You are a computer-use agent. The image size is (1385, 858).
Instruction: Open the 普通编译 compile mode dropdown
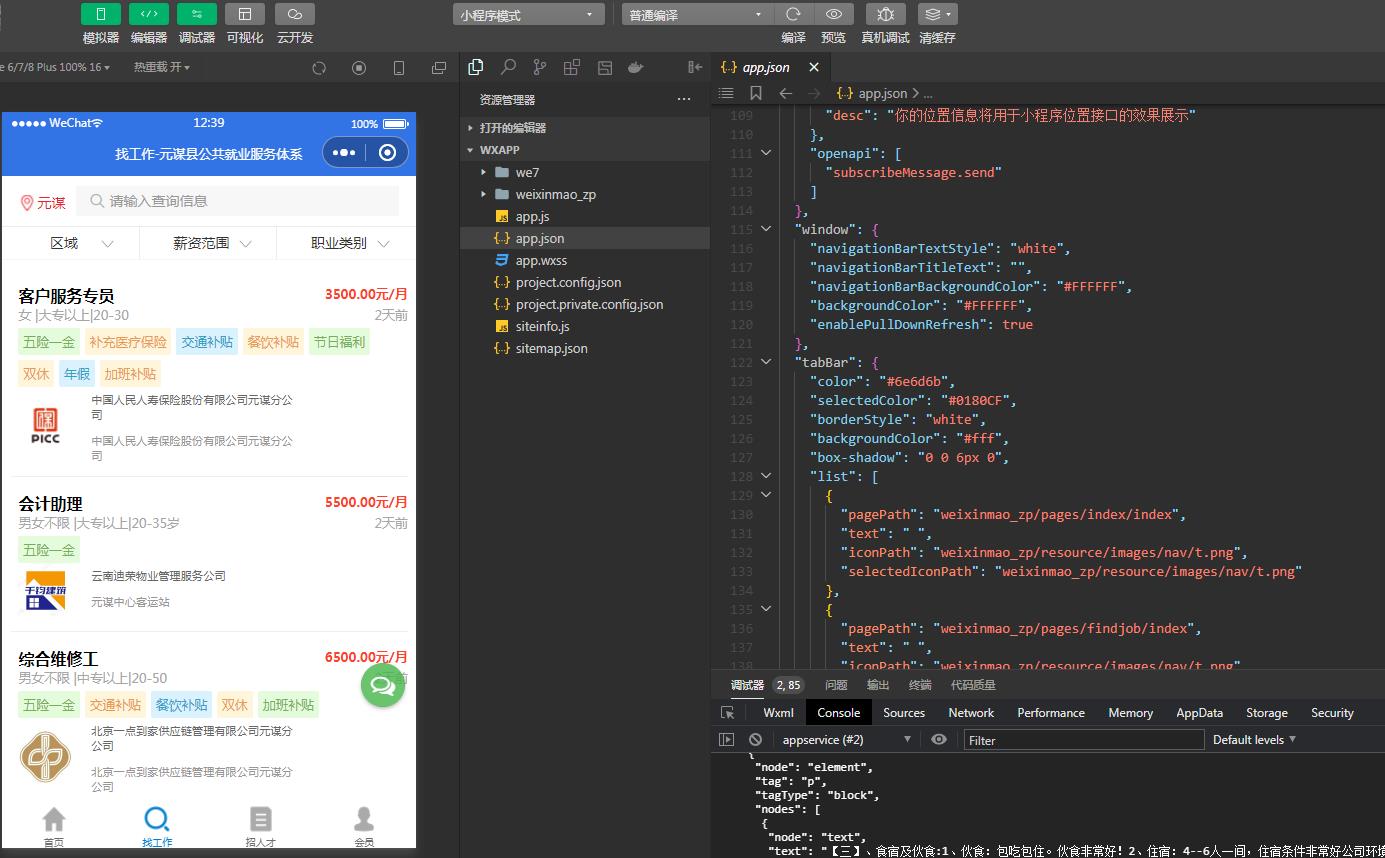click(x=696, y=15)
